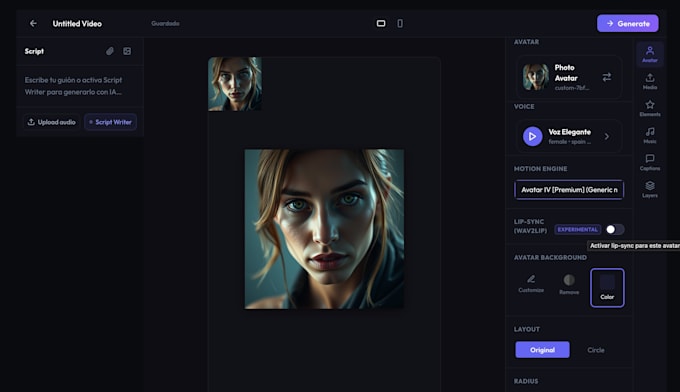Play the Voz Elegante voice preview

pyautogui.click(x=532, y=137)
